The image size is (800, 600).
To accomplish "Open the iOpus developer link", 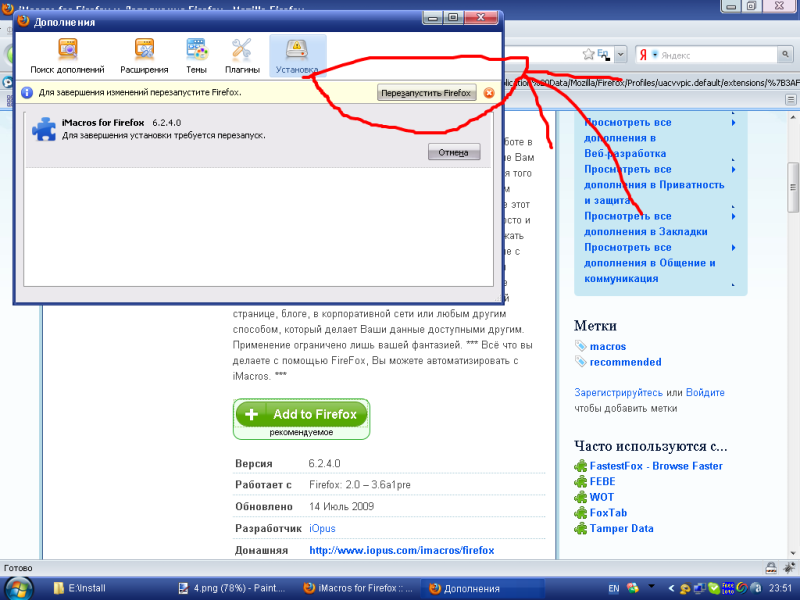I will click(x=322, y=529).
